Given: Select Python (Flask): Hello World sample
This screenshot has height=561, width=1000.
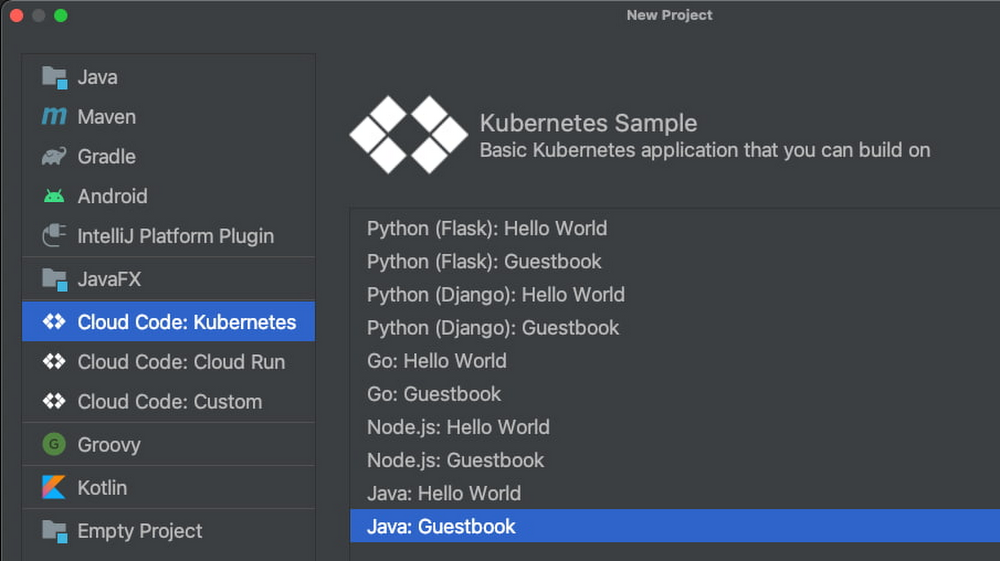Looking at the screenshot, I should (x=487, y=228).
